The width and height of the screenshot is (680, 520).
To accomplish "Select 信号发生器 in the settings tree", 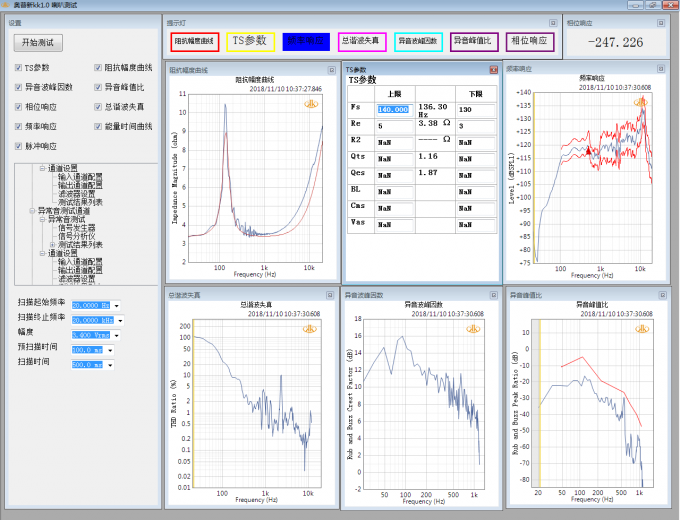I will point(79,228).
